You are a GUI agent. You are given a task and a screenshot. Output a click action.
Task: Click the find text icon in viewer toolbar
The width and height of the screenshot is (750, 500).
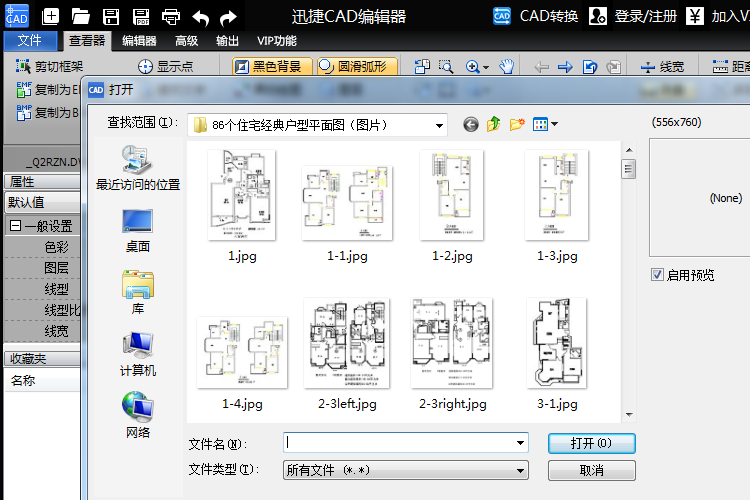coord(422,67)
